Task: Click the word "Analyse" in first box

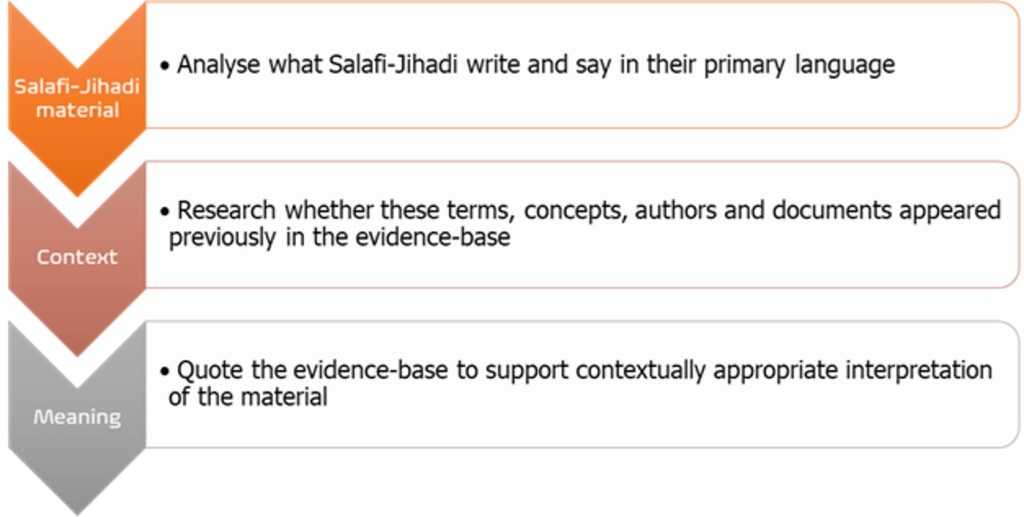Action: point(214,65)
